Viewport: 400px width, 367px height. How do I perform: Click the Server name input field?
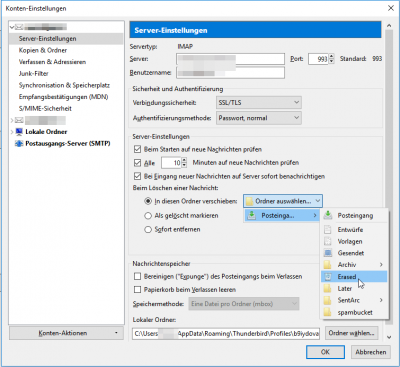click(x=230, y=59)
